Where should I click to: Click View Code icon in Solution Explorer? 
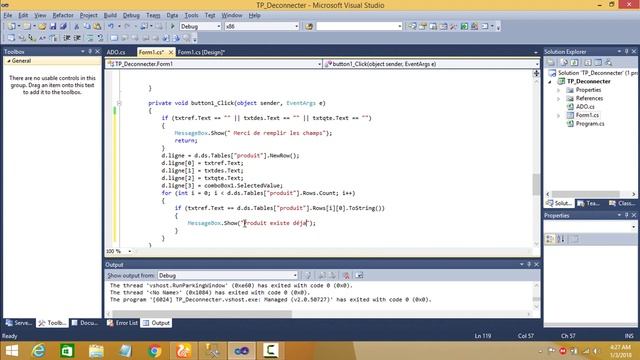[x=588, y=62]
